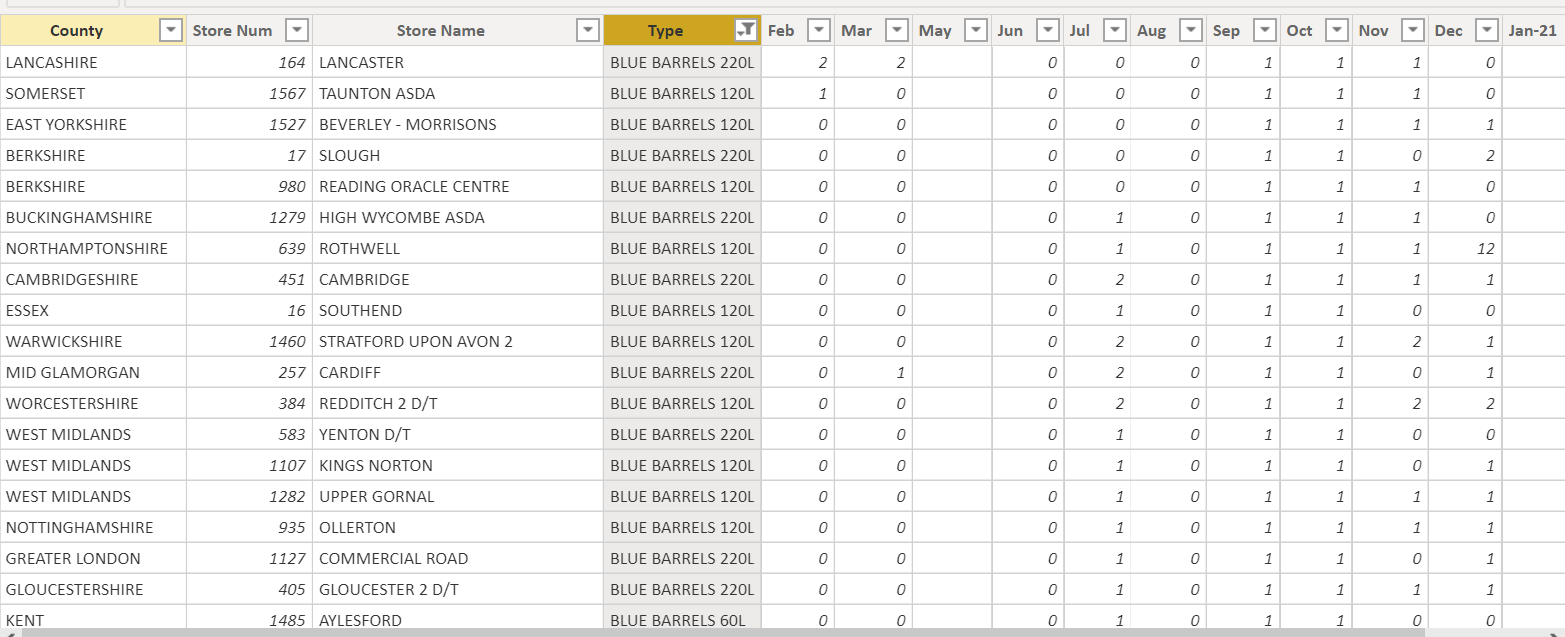Click the UPPER GORNAL store cell

coord(458,496)
